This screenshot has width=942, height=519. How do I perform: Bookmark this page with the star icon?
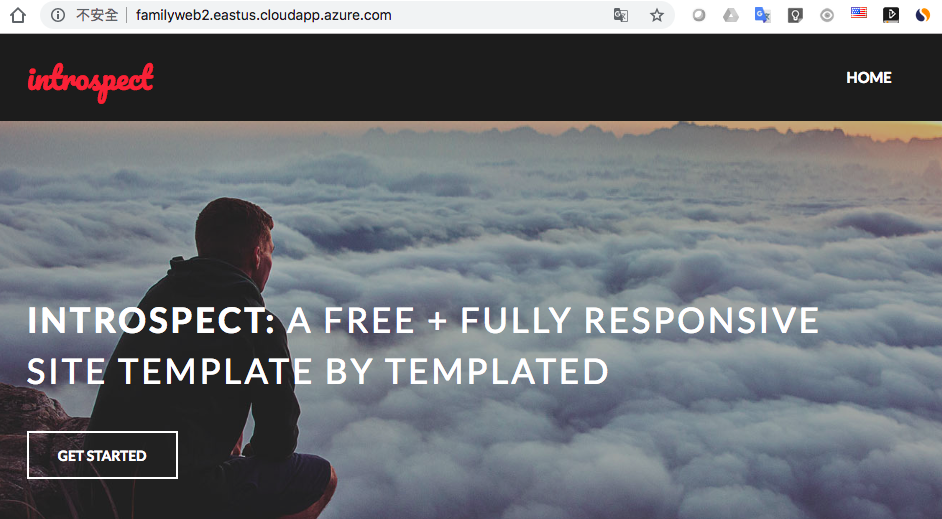point(657,15)
